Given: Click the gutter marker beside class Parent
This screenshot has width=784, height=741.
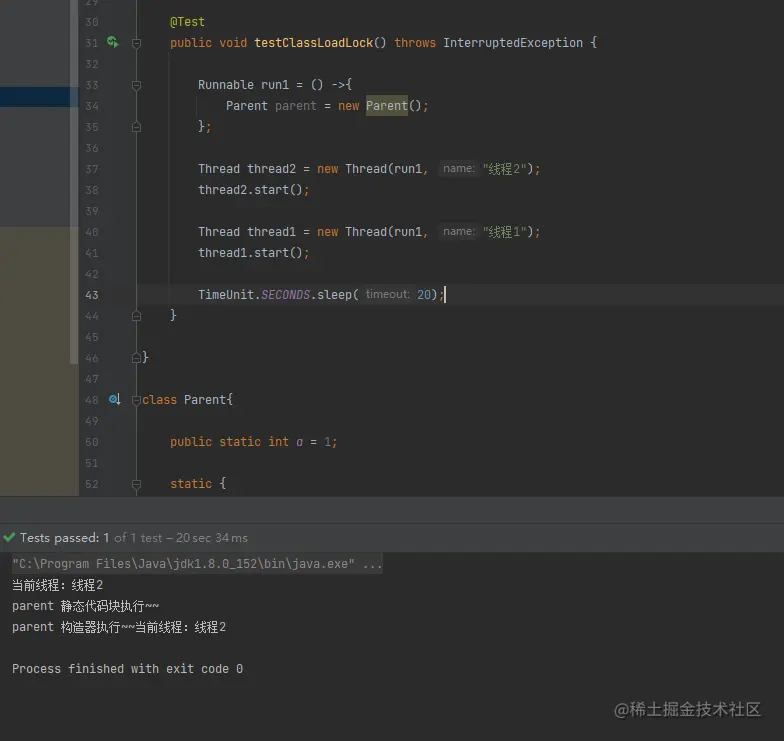Looking at the screenshot, I should (114, 399).
